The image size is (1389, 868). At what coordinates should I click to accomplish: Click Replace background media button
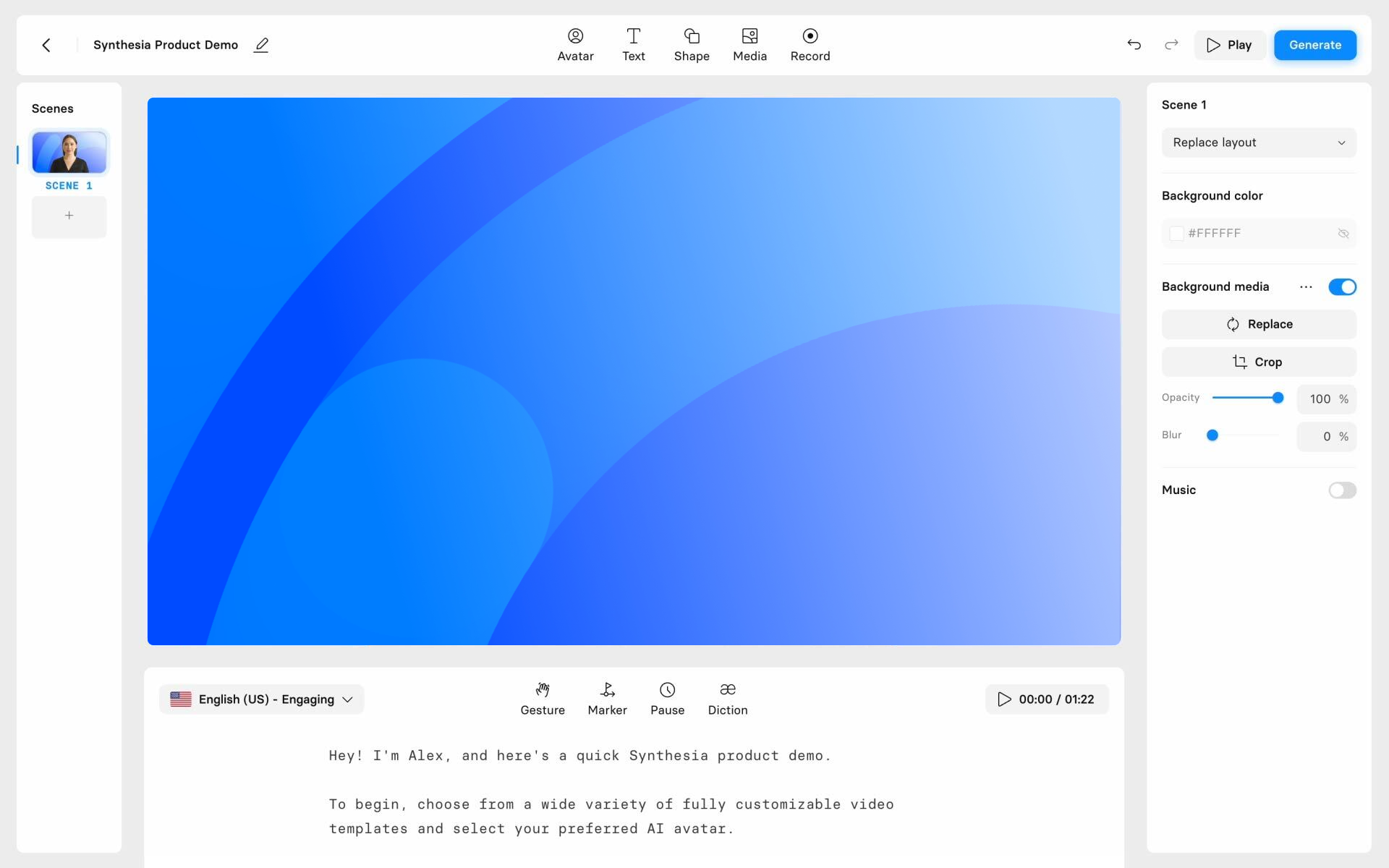click(1258, 324)
